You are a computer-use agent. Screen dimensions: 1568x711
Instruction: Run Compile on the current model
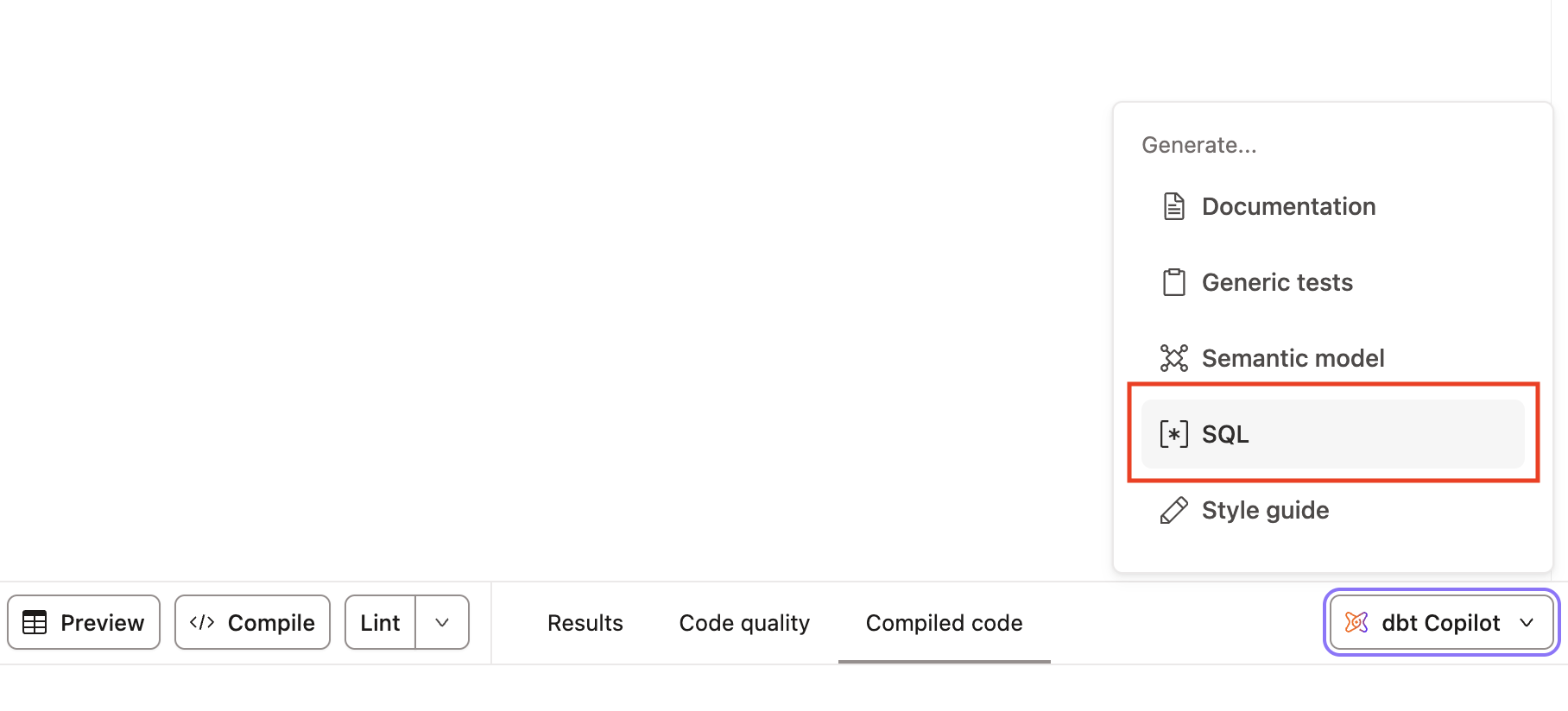[x=251, y=622]
